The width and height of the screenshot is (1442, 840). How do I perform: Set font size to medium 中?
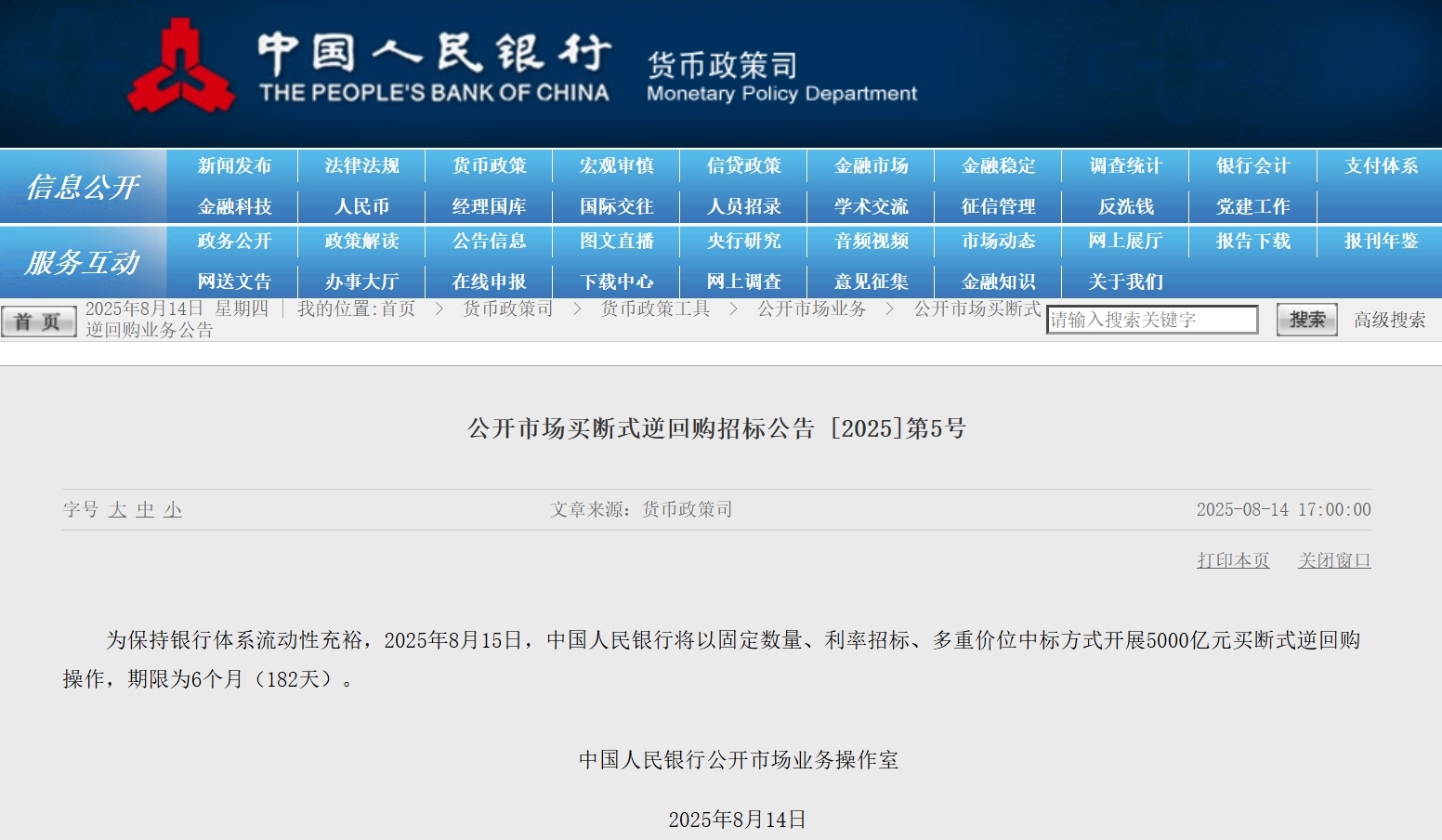[145, 509]
